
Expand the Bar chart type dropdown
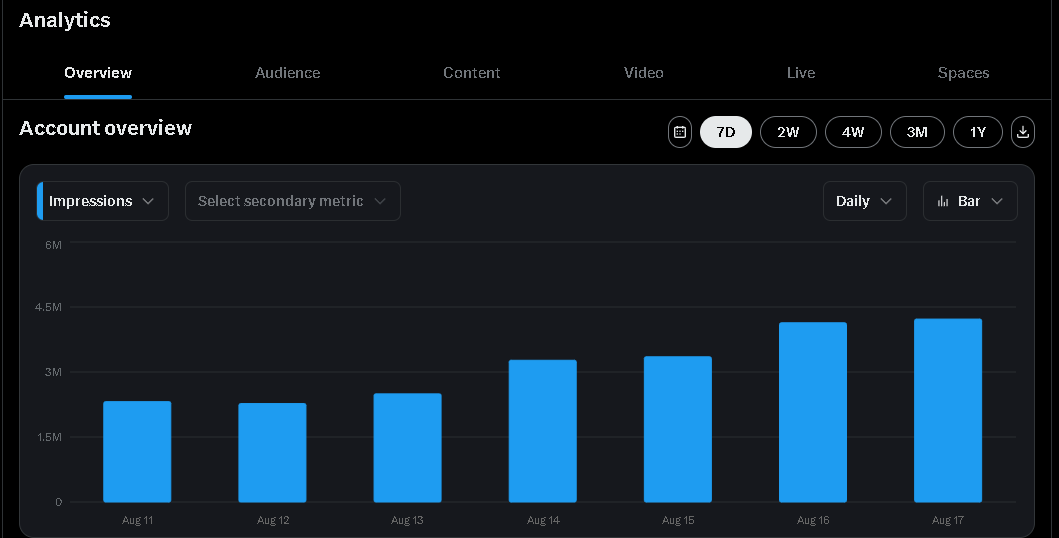tap(970, 201)
